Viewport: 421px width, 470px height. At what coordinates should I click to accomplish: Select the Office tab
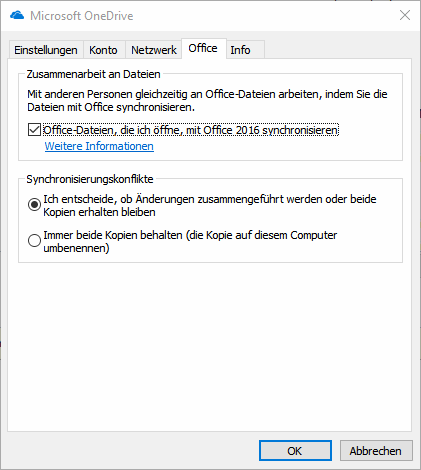click(203, 49)
